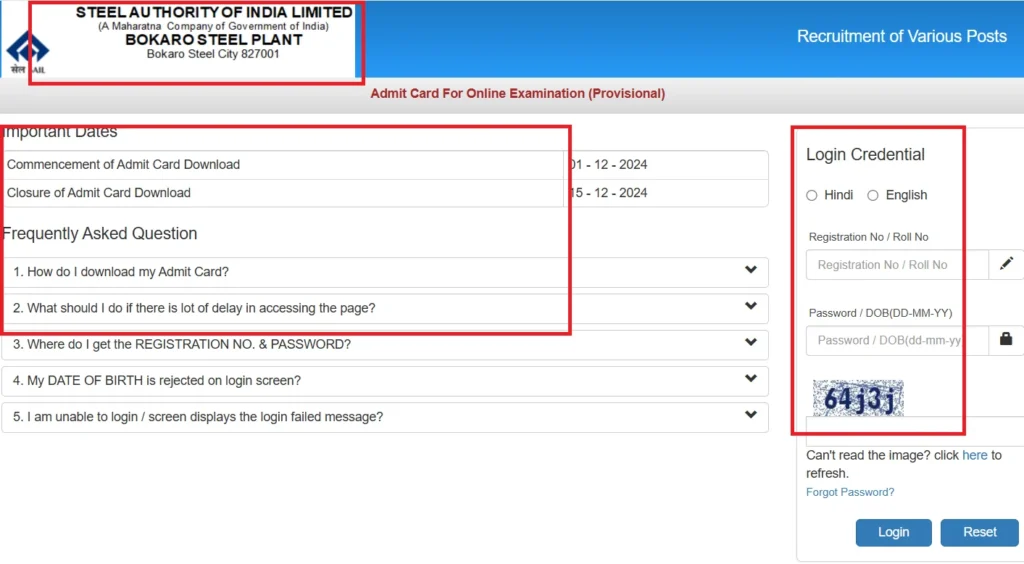Click 'Frequently Asked Question' heading
Viewport: 1024px width, 564px height.
[x=99, y=234]
